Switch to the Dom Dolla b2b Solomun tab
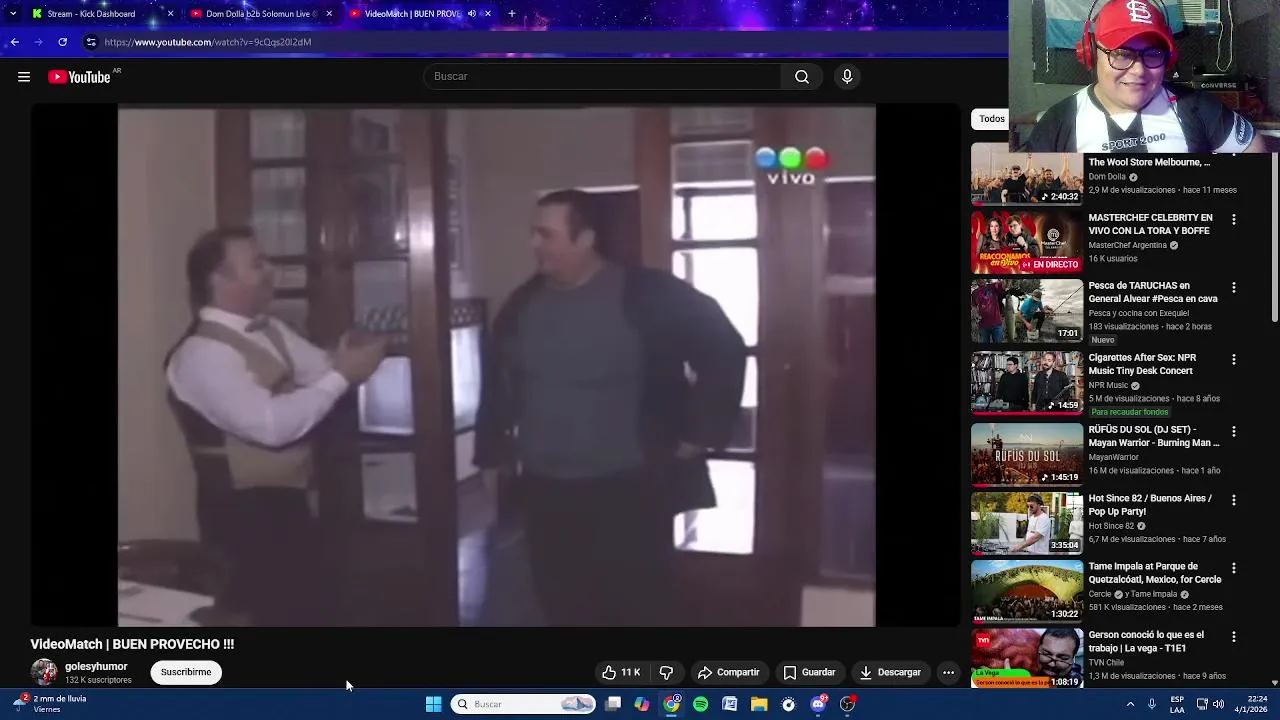 click(260, 14)
